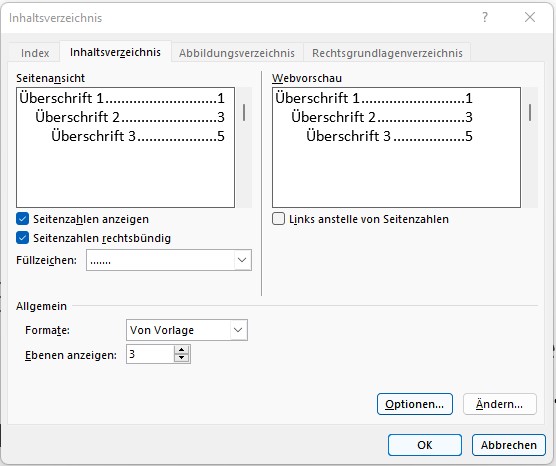The height and width of the screenshot is (466, 556).
Task: Decrease Ebenen anzeigen with down arrow
Action: coord(182,358)
